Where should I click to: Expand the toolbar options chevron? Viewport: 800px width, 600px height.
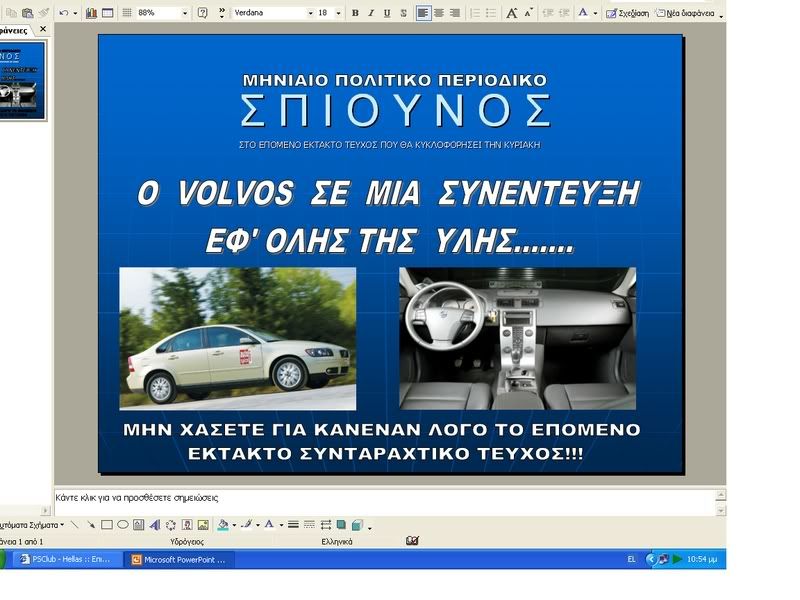[222, 13]
